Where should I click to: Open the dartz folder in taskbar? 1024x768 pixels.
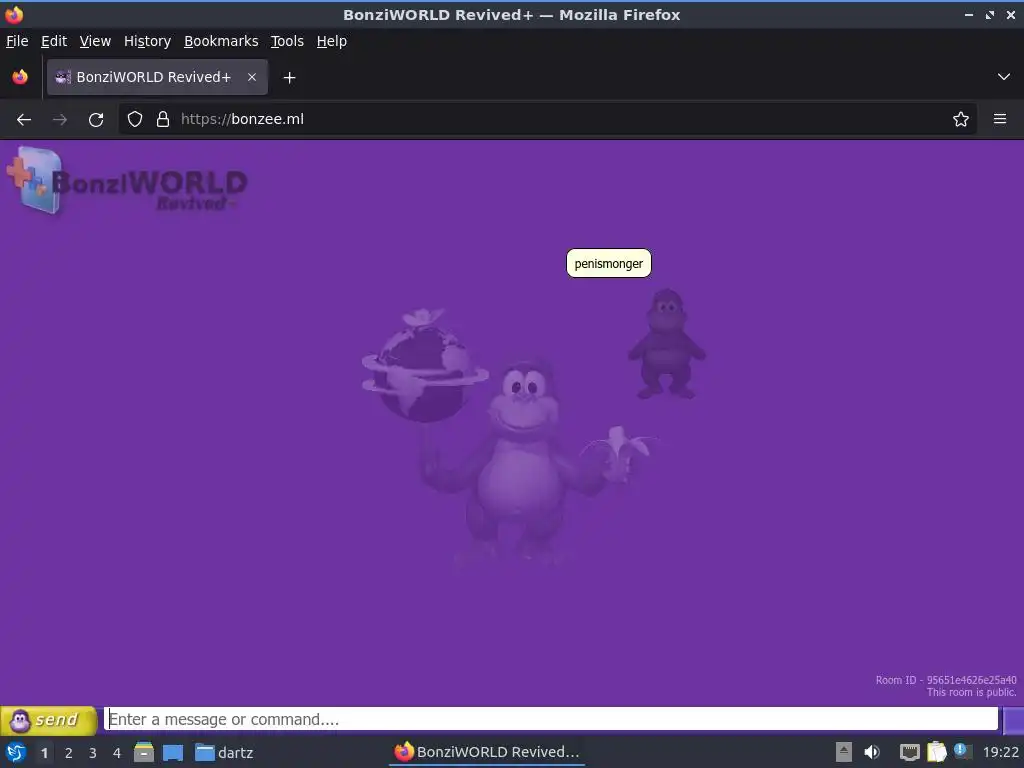(224, 753)
